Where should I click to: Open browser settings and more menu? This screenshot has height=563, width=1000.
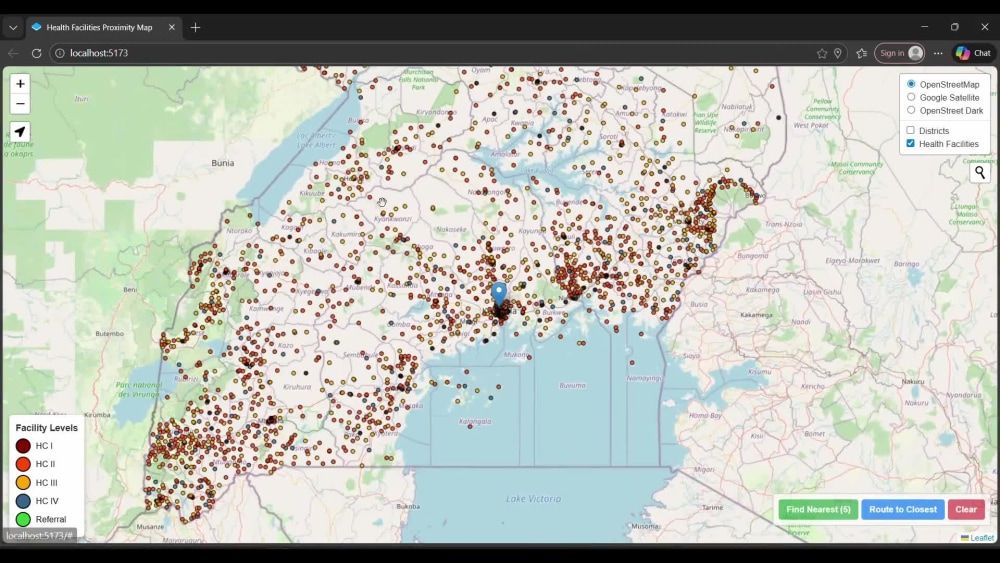pos(938,54)
